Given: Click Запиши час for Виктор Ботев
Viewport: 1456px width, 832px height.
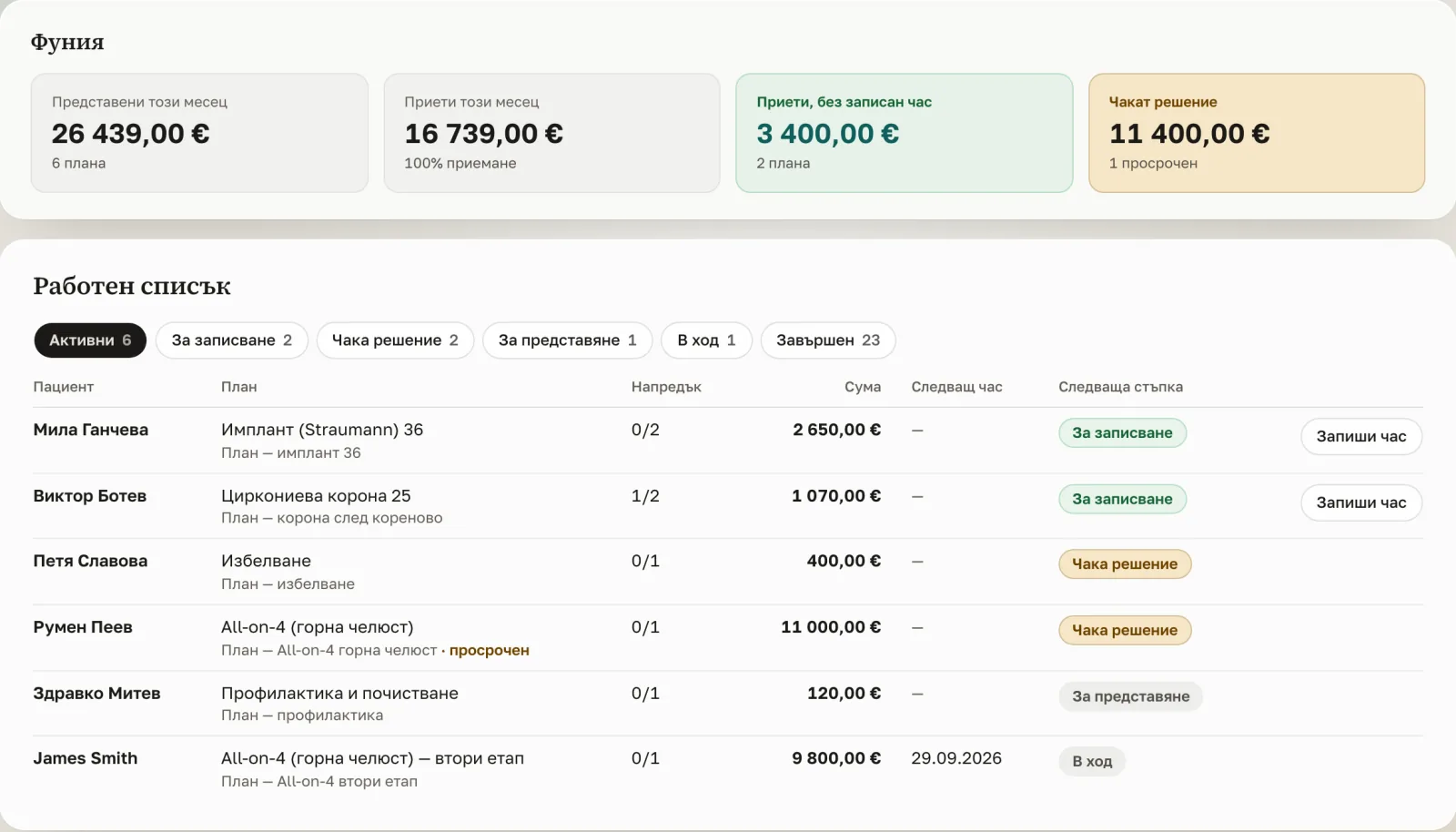Looking at the screenshot, I should tap(1361, 502).
